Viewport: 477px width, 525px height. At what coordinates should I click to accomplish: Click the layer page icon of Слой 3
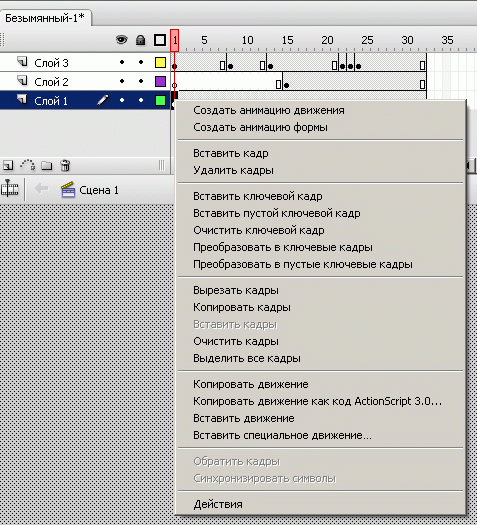[x=22, y=61]
